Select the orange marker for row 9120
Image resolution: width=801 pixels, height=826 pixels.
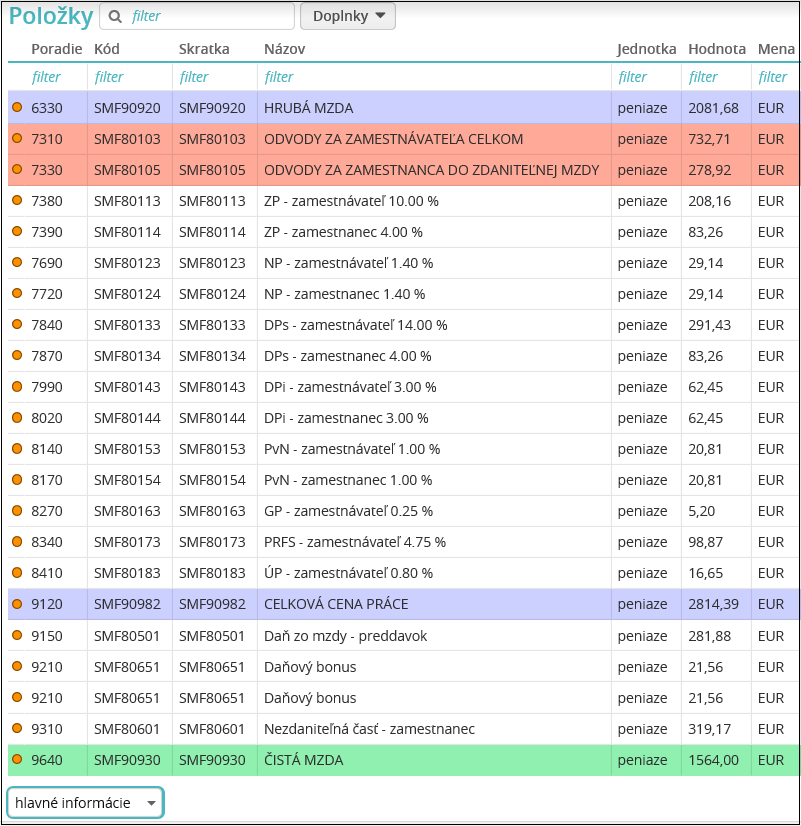(17, 604)
